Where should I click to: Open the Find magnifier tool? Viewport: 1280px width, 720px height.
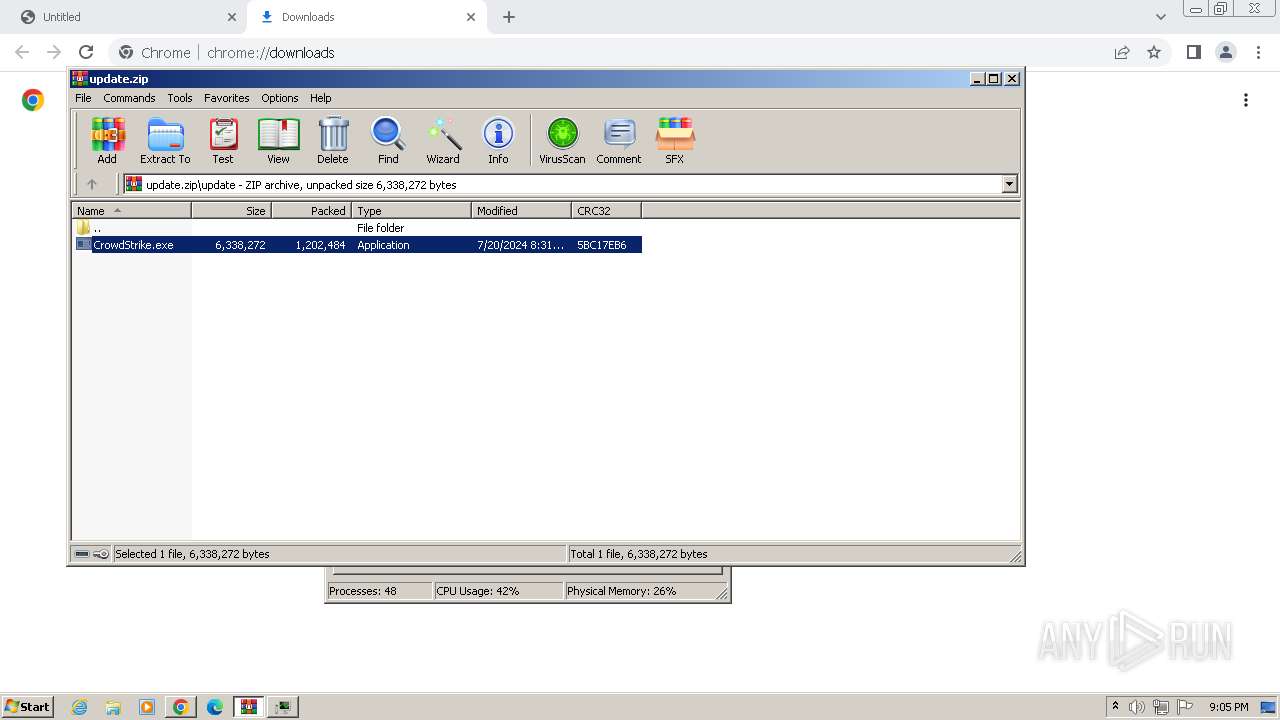(x=388, y=140)
